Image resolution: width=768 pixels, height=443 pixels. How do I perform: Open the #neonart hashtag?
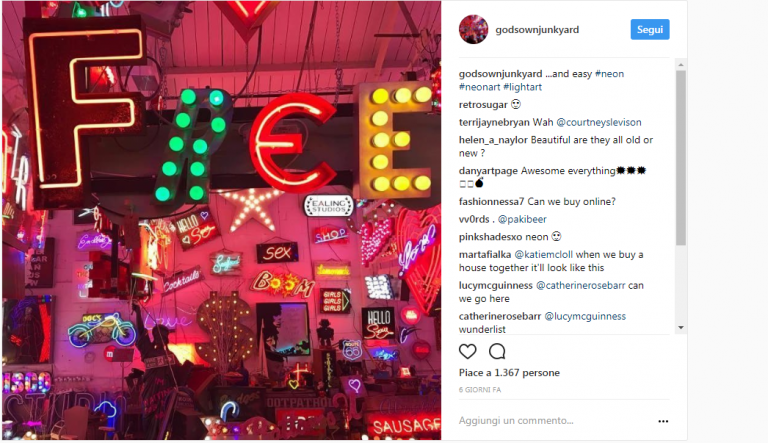480,87
